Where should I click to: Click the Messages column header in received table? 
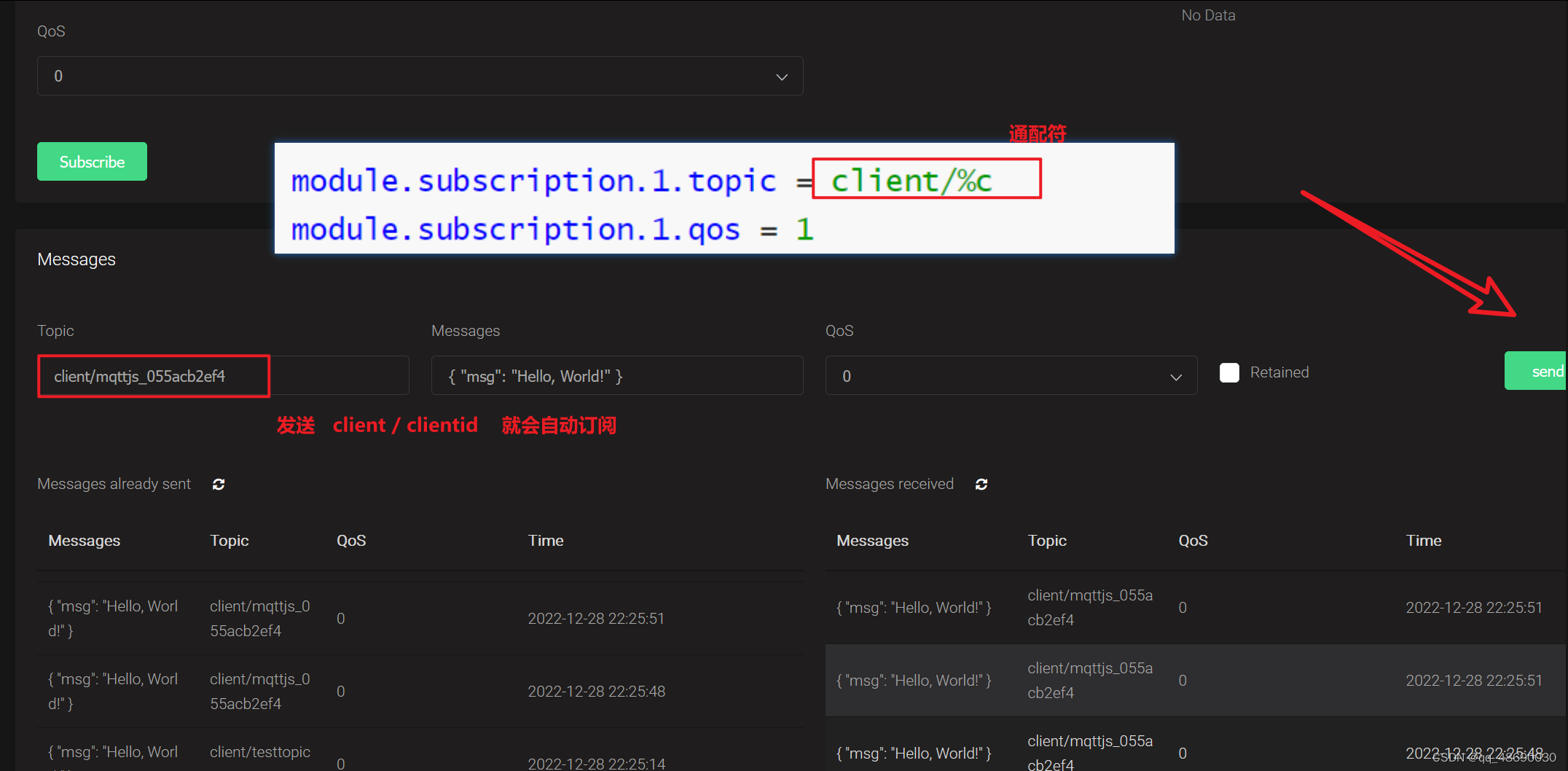[872, 541]
